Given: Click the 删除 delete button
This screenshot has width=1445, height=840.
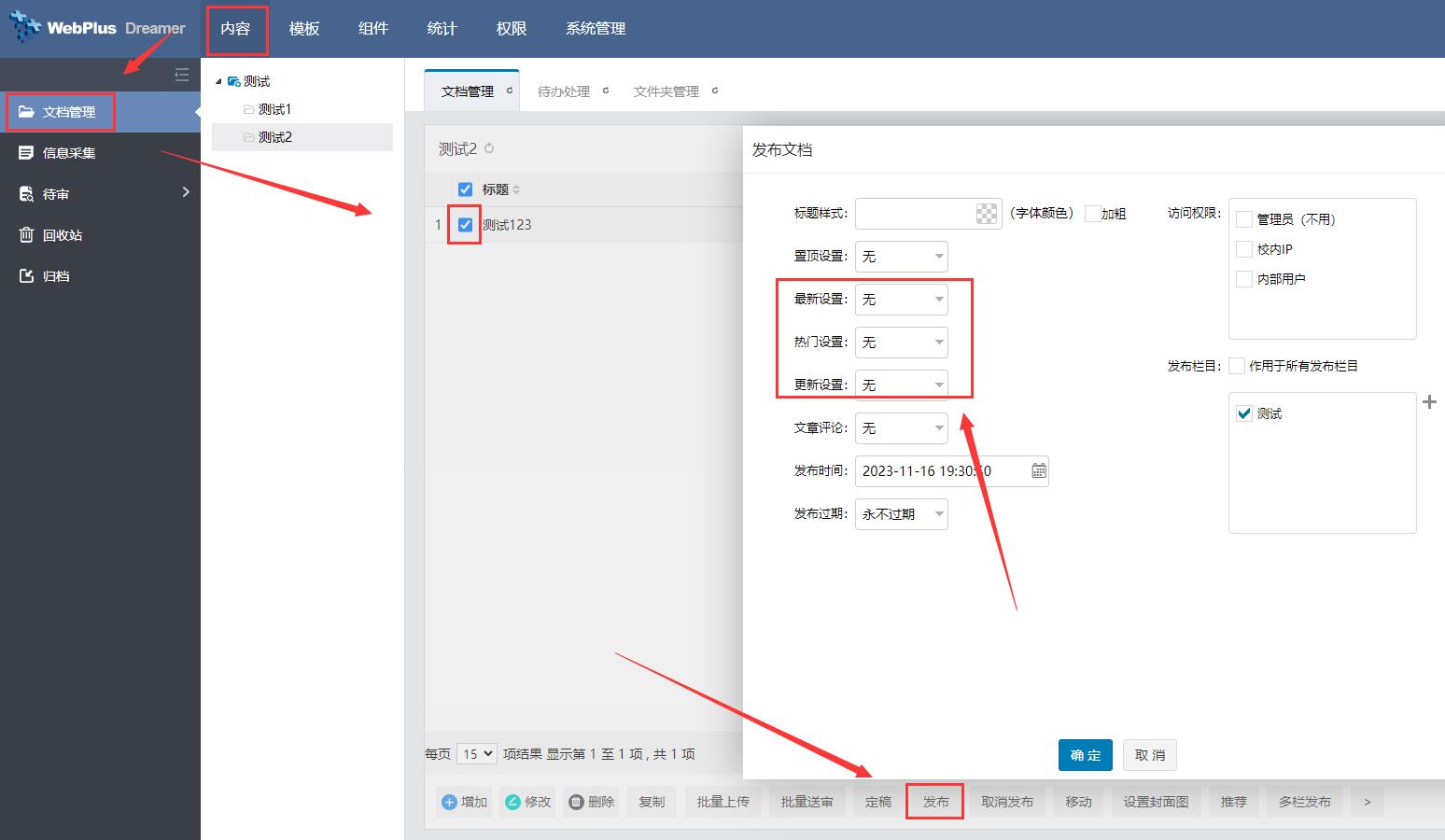Looking at the screenshot, I should coord(591,802).
